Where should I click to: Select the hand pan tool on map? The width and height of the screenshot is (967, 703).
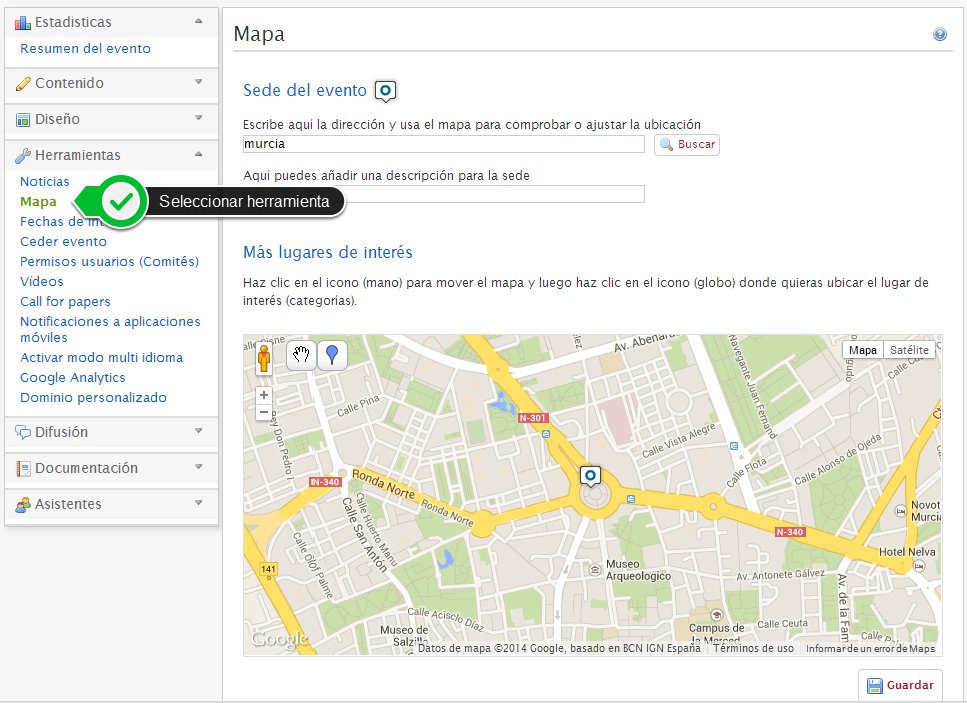pyautogui.click(x=301, y=356)
